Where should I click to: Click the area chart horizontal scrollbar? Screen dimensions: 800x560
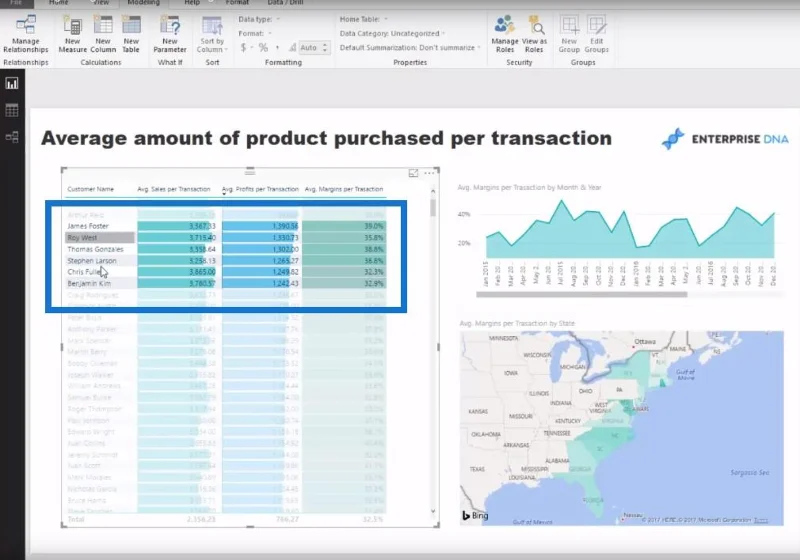(x=582, y=294)
